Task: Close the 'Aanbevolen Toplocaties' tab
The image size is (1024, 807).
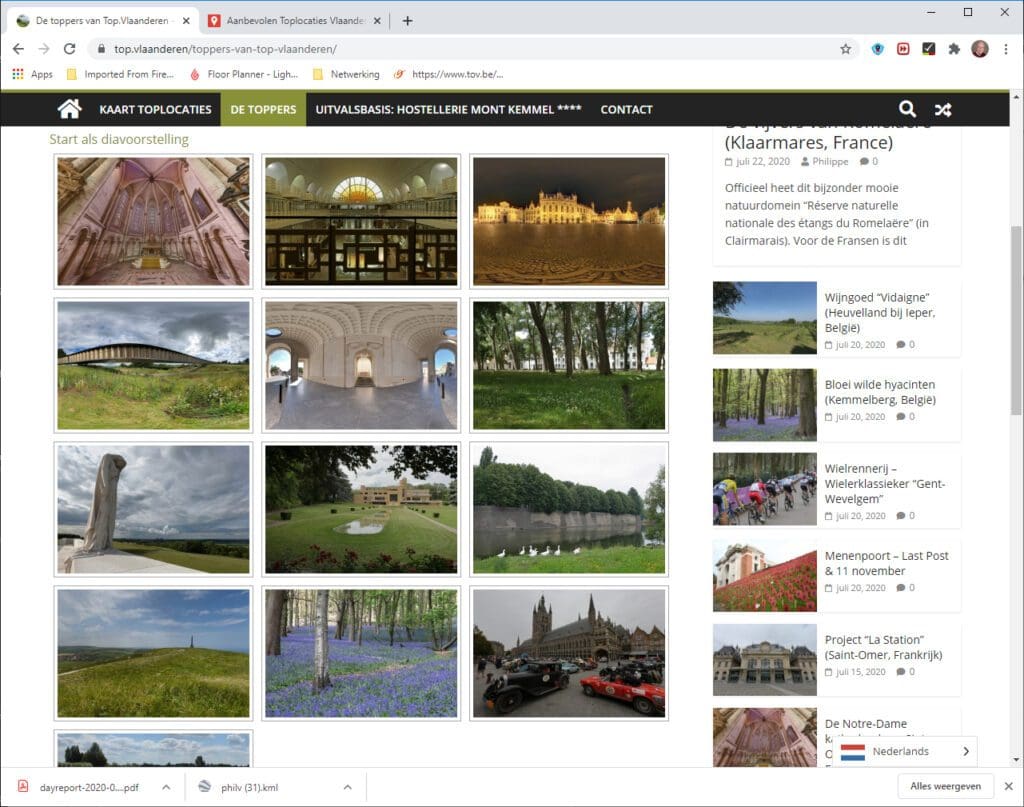Action: coord(377,21)
